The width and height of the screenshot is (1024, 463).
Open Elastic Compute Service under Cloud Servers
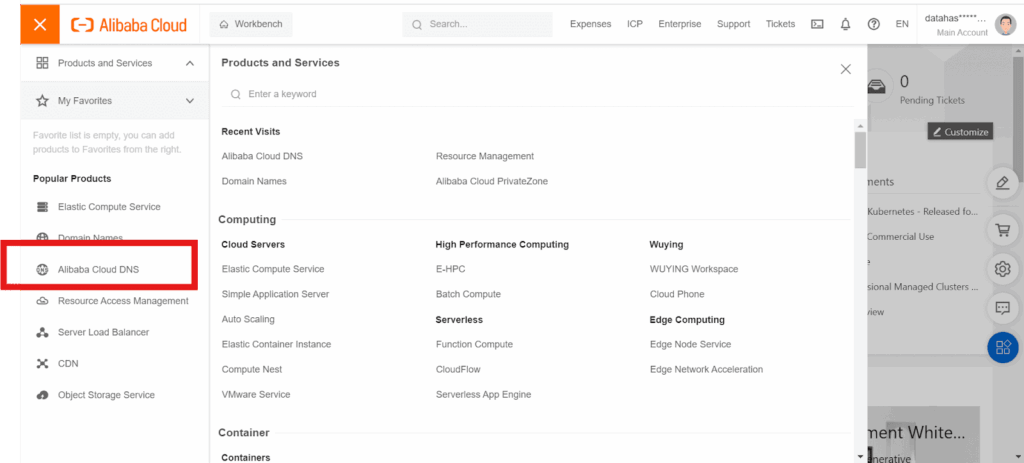273,269
